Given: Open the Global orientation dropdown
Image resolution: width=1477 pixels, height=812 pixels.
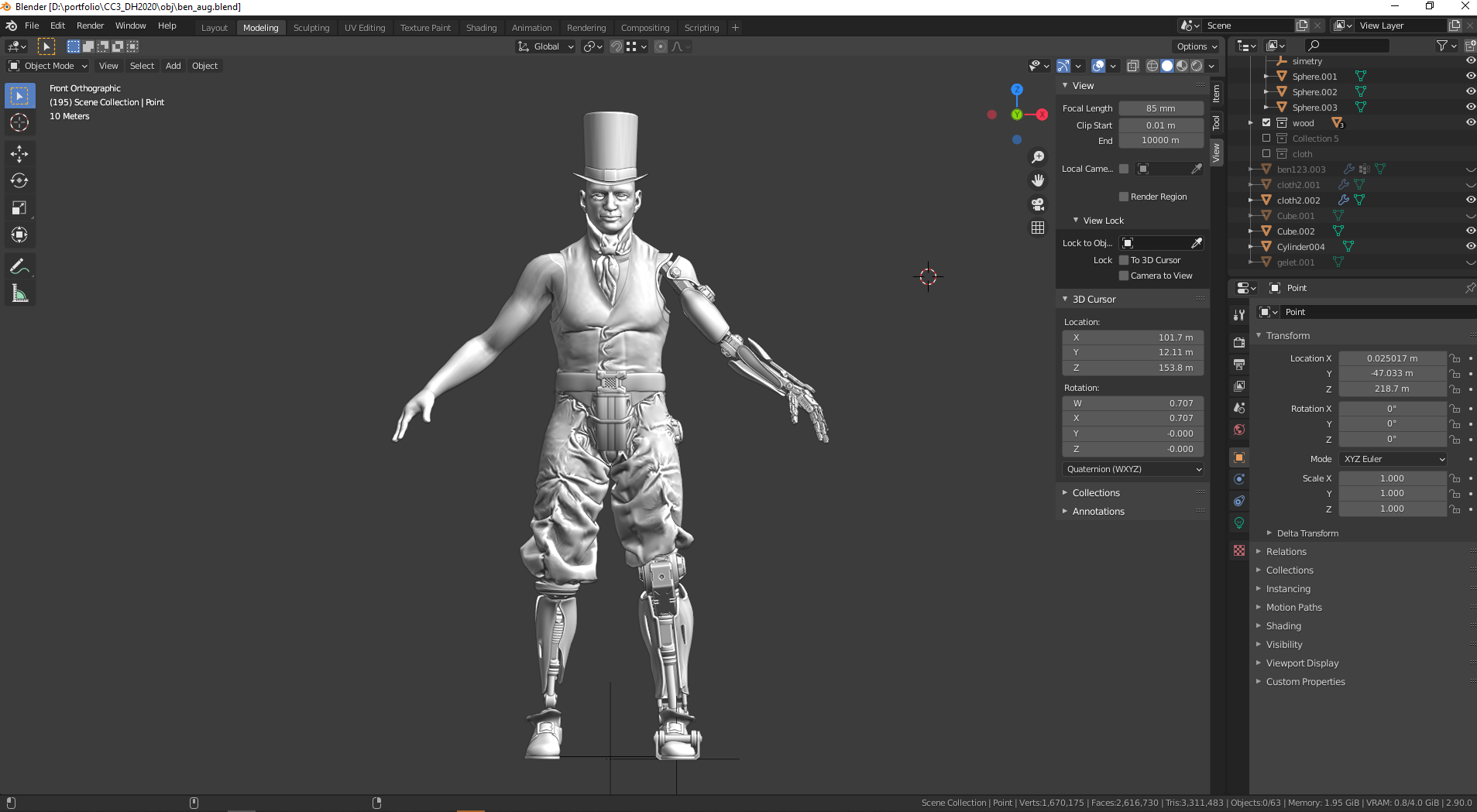Looking at the screenshot, I should click(545, 46).
